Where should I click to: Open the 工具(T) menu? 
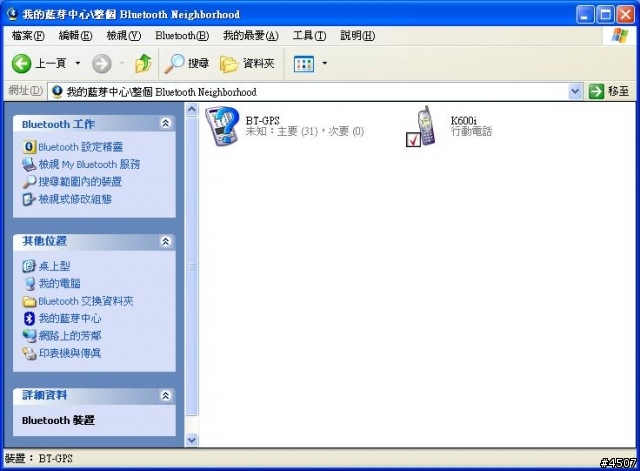[x=309, y=36]
